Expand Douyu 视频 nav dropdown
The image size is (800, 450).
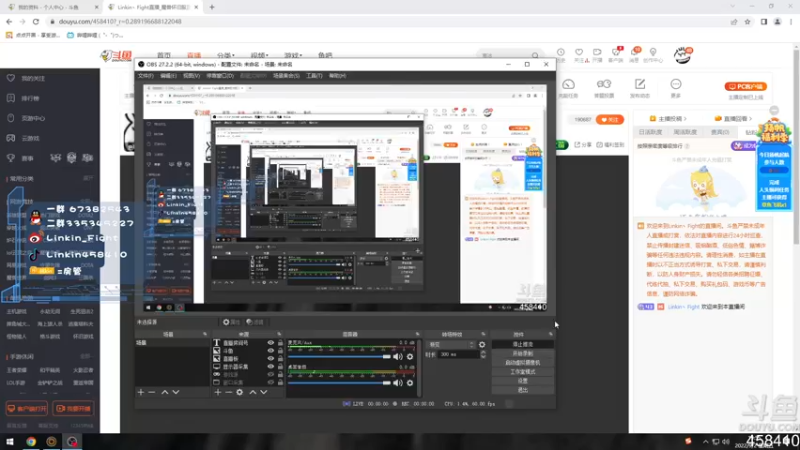pos(259,55)
